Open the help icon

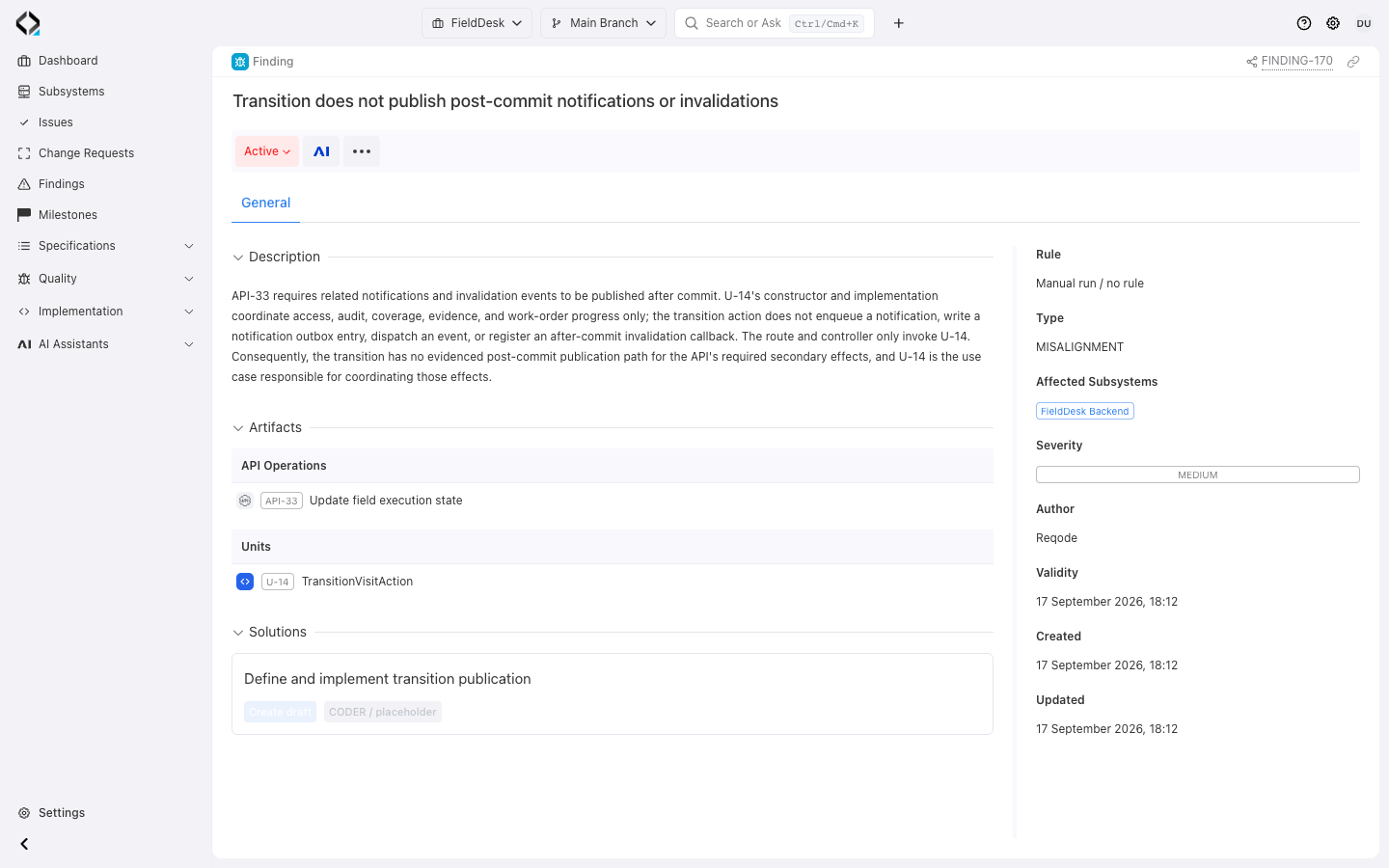pyautogui.click(x=1304, y=23)
